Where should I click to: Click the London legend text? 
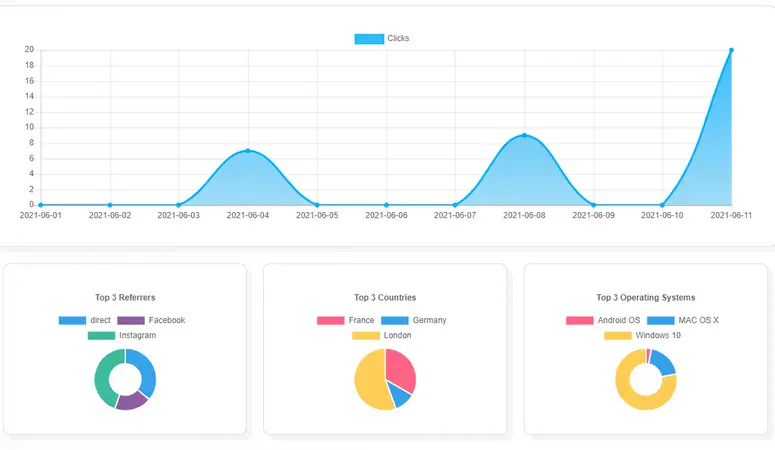point(397,336)
